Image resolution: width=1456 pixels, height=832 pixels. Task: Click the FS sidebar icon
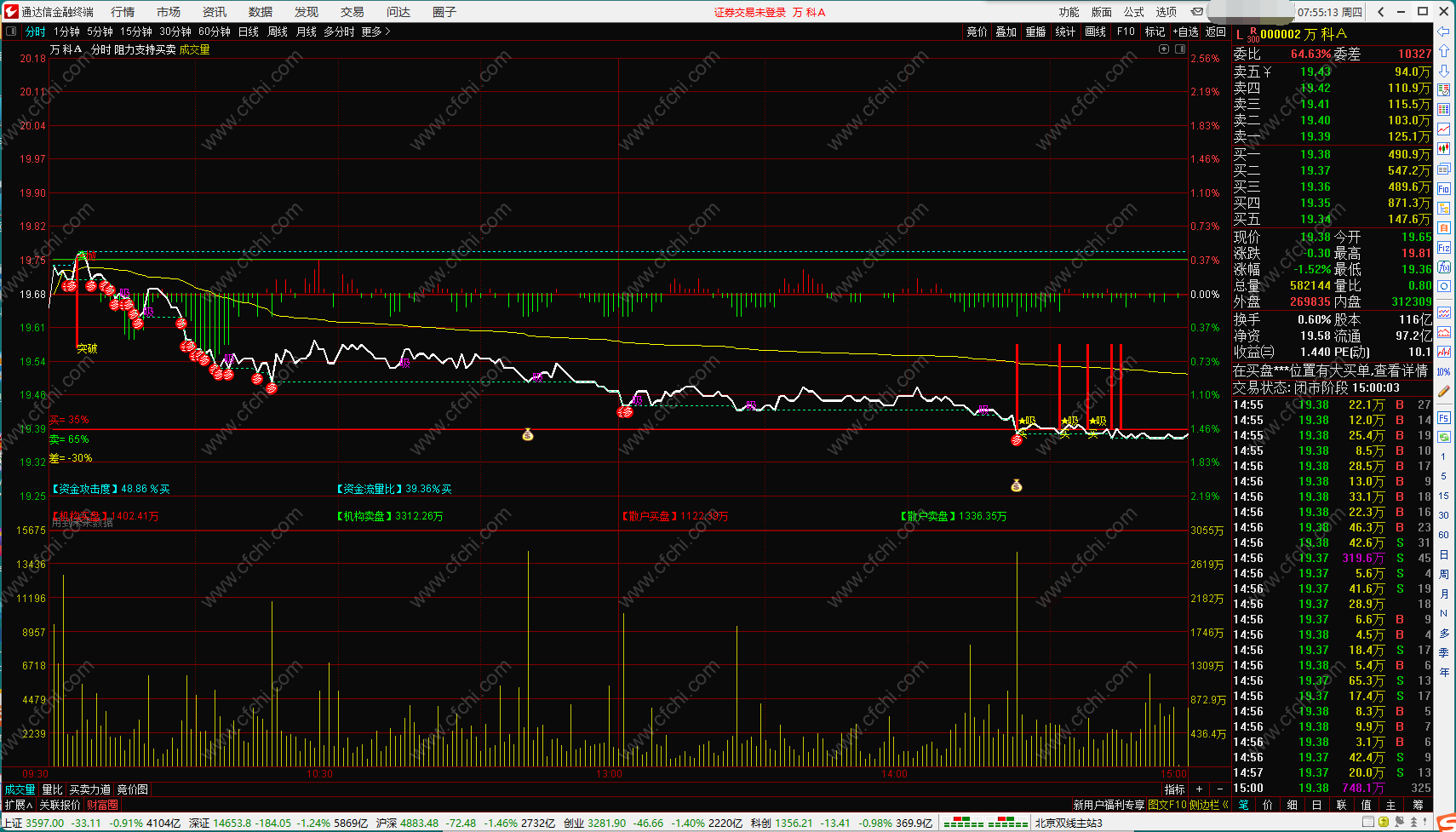coord(1444,418)
